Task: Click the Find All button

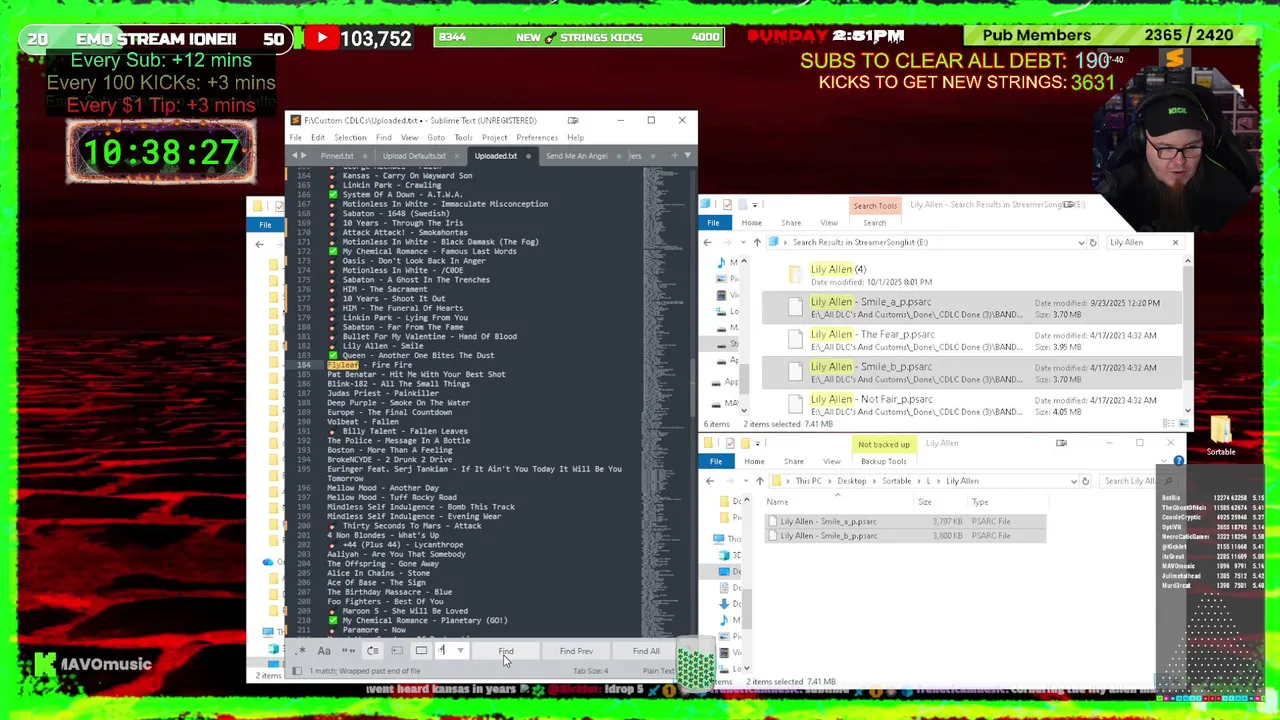Action: click(646, 651)
